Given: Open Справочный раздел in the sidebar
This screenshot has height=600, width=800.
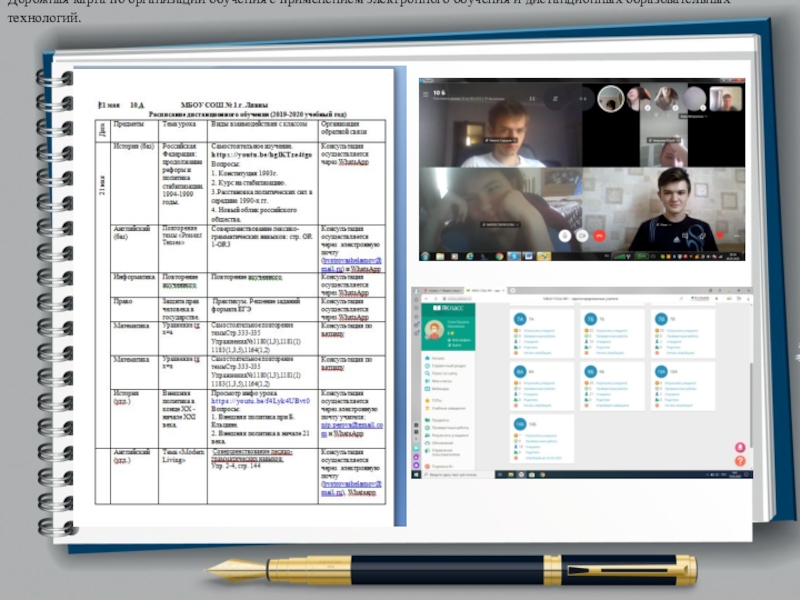Looking at the screenshot, I should pos(445,366).
